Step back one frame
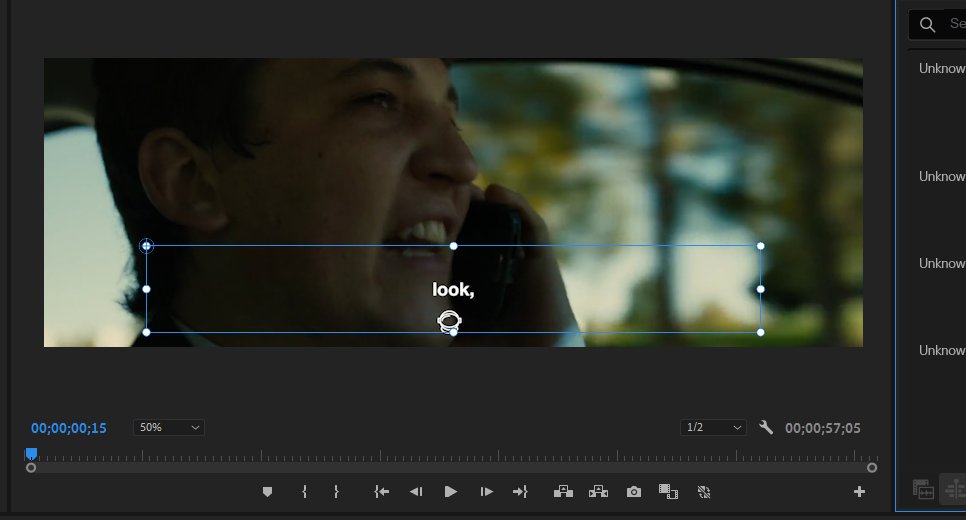This screenshot has height=520, width=966. coord(416,492)
